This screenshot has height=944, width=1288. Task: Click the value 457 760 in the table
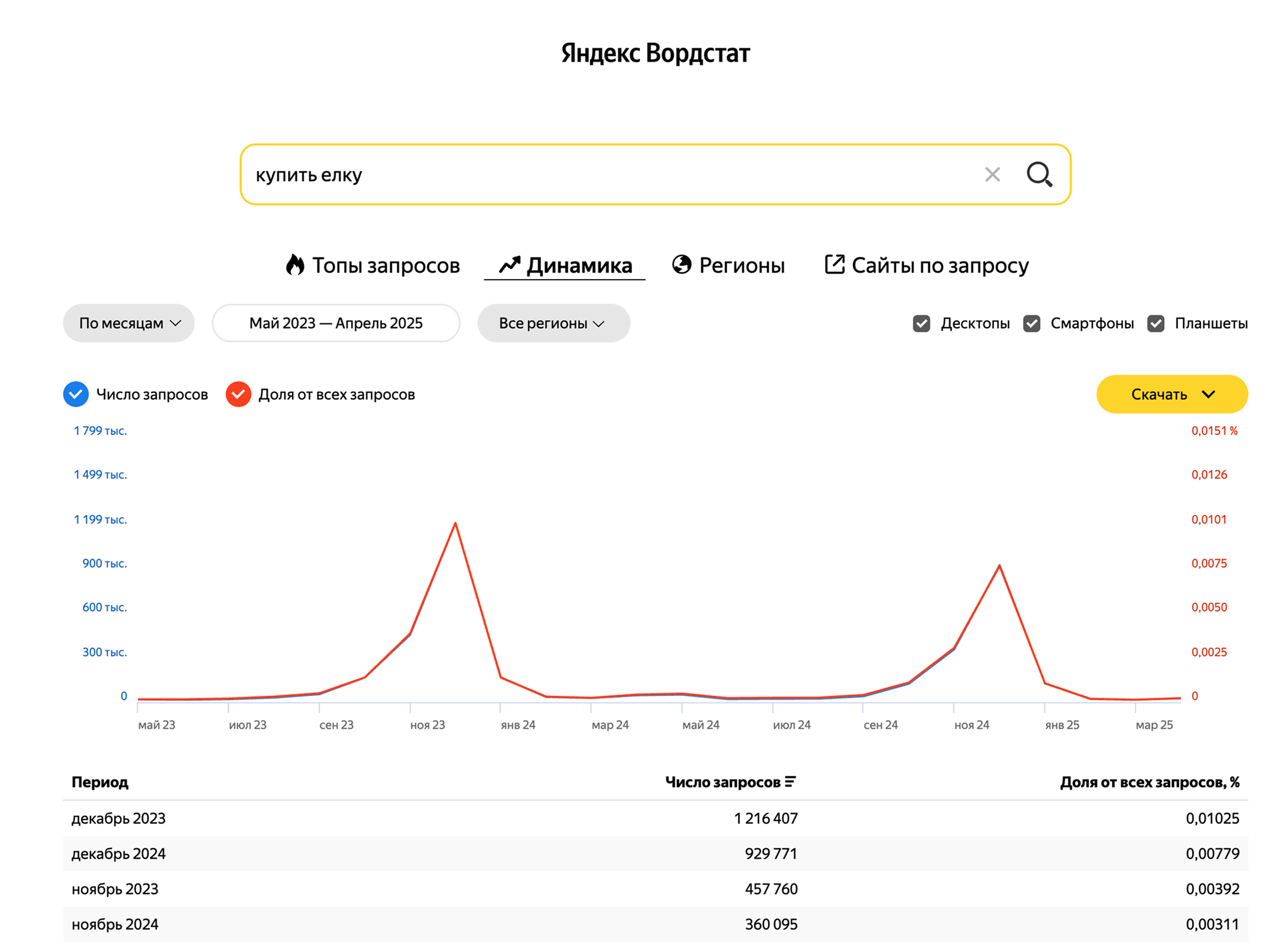point(771,890)
